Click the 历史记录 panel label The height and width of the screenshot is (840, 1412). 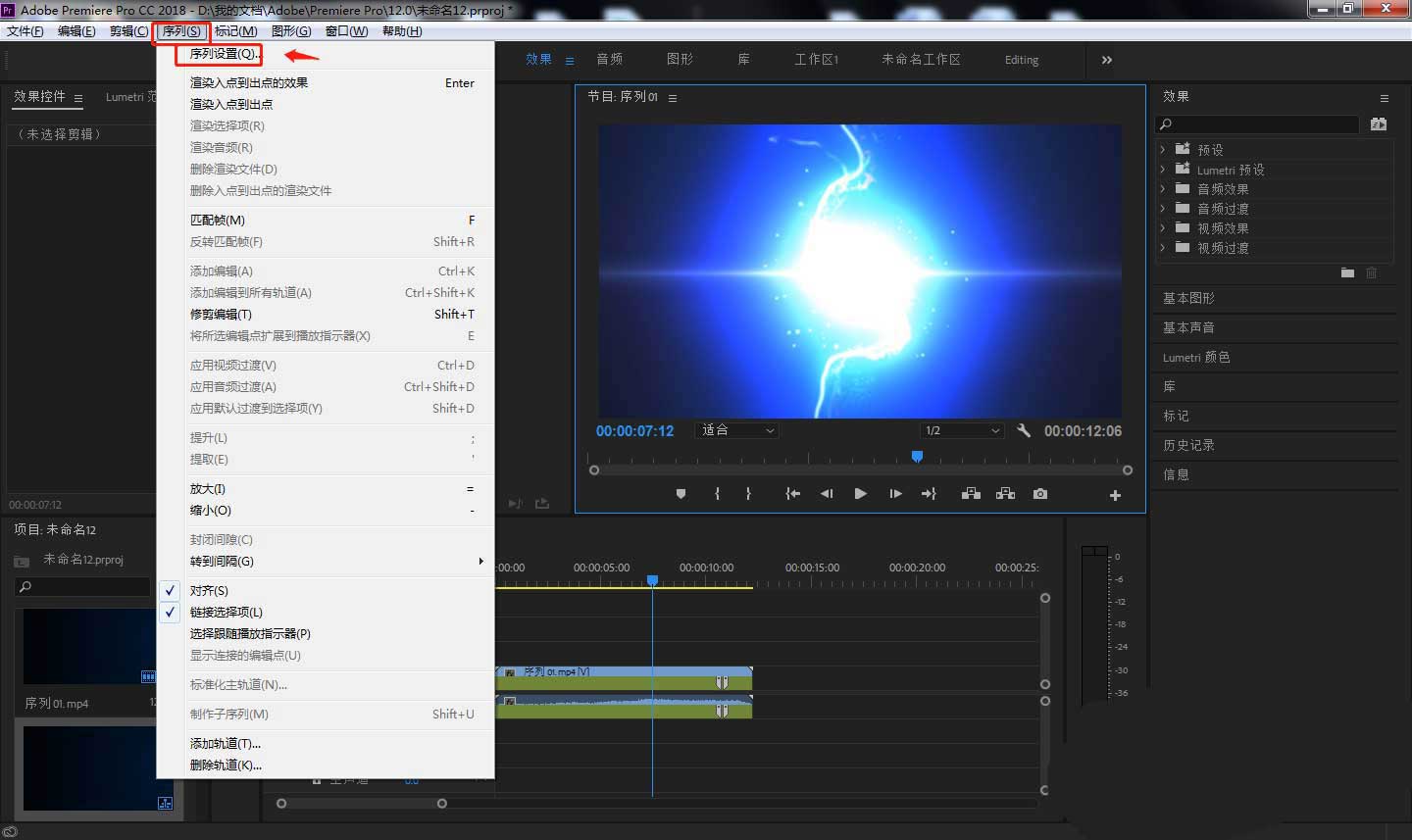(x=1188, y=445)
